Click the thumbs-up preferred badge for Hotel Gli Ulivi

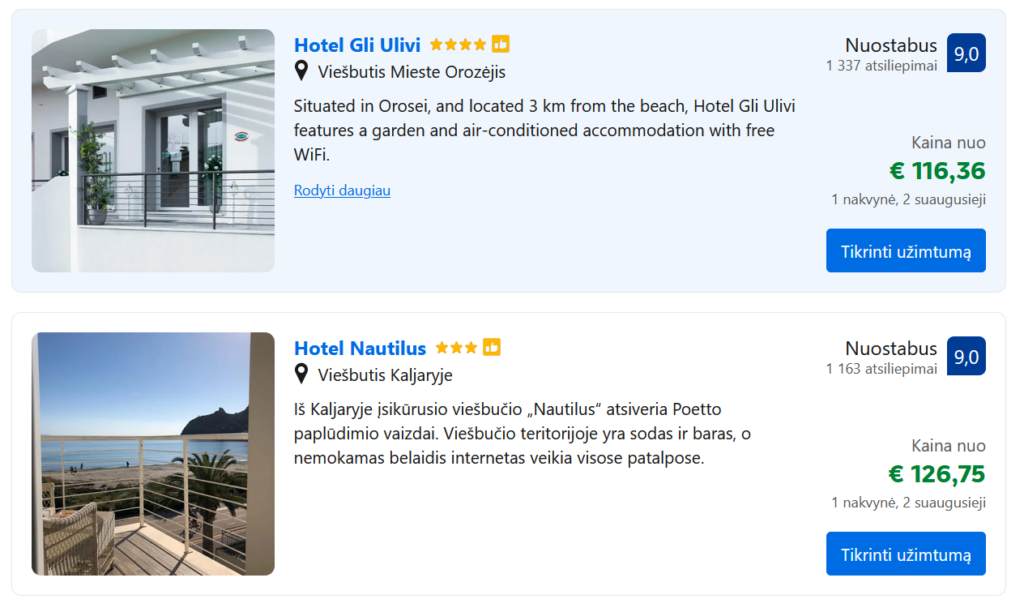[x=500, y=44]
